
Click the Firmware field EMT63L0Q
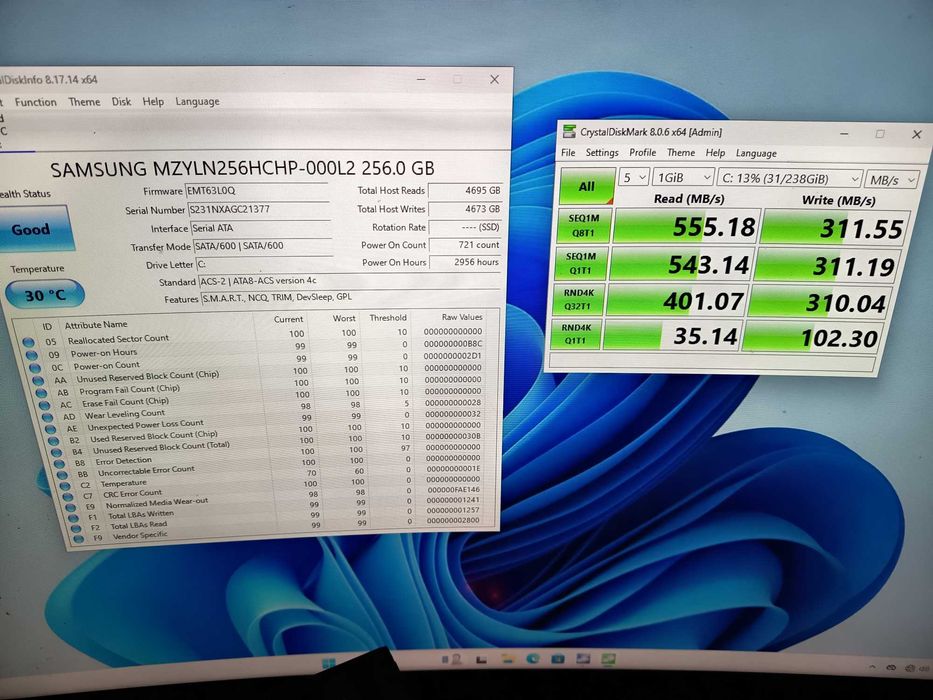coord(256,190)
